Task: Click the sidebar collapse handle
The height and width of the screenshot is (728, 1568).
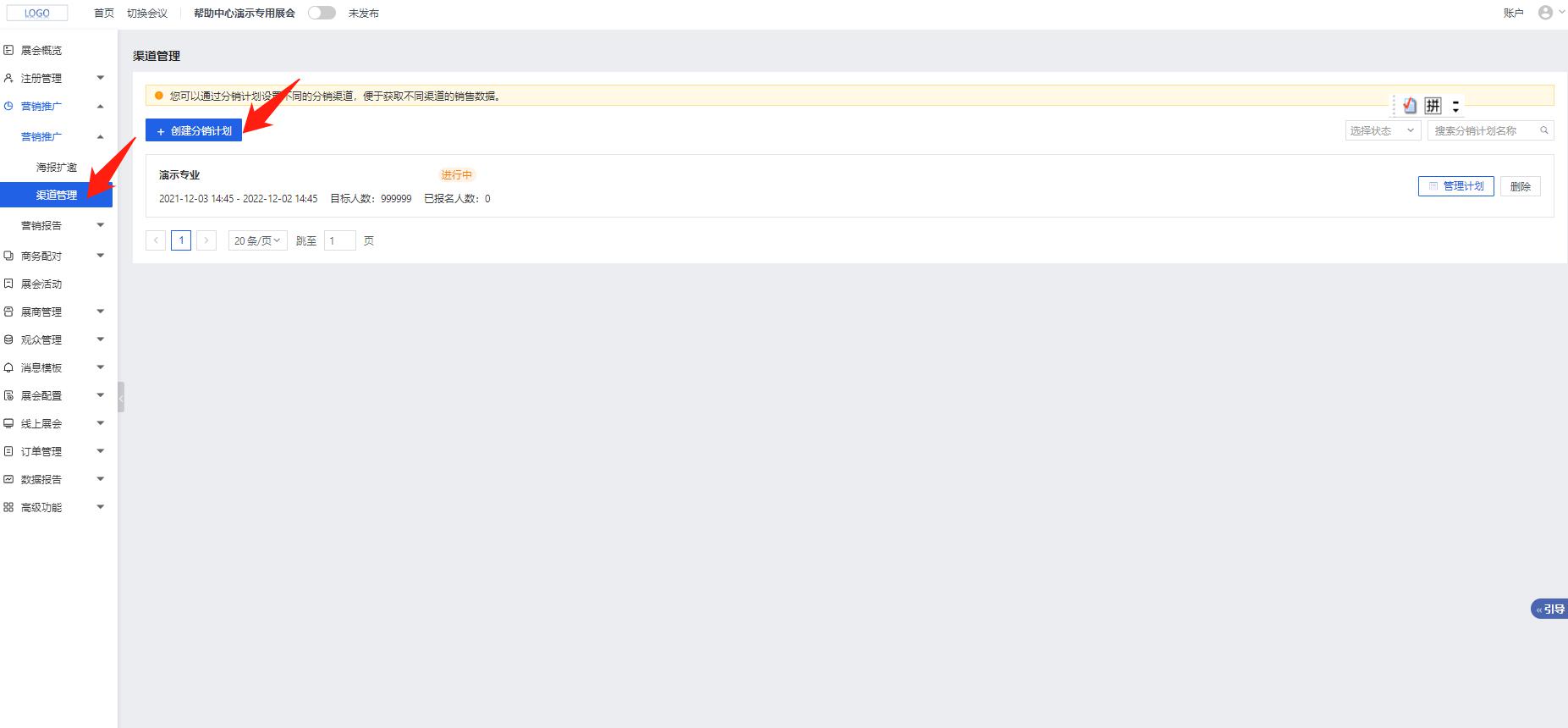Action: coord(121,397)
